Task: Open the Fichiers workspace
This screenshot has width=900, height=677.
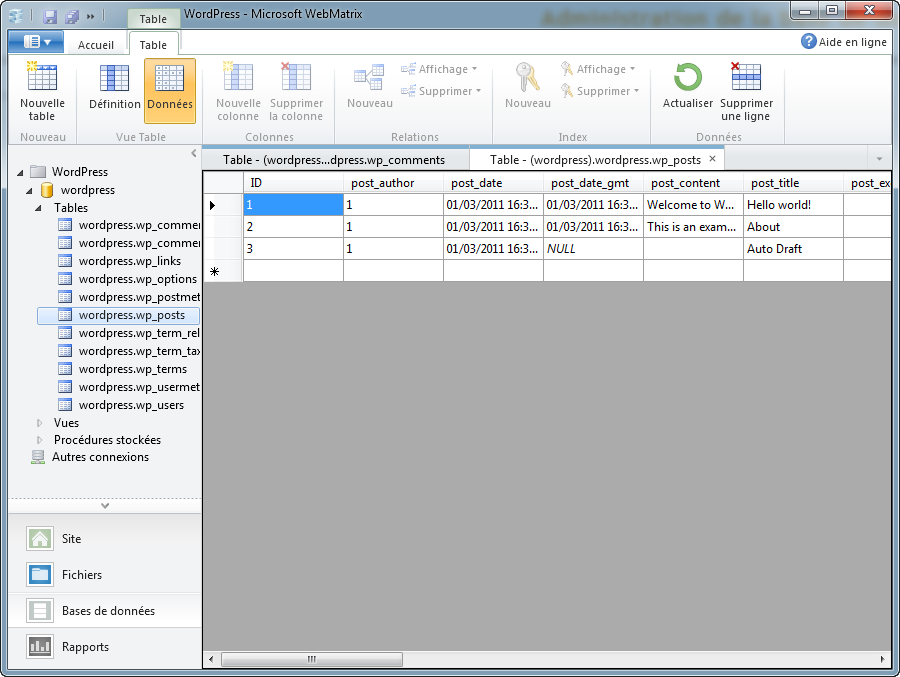Action: [81, 575]
